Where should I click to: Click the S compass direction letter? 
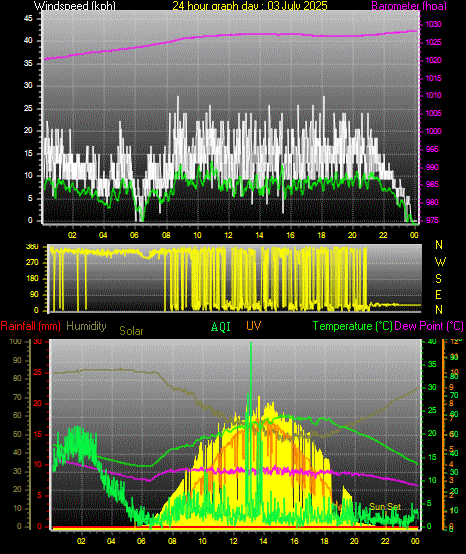pos(438,279)
